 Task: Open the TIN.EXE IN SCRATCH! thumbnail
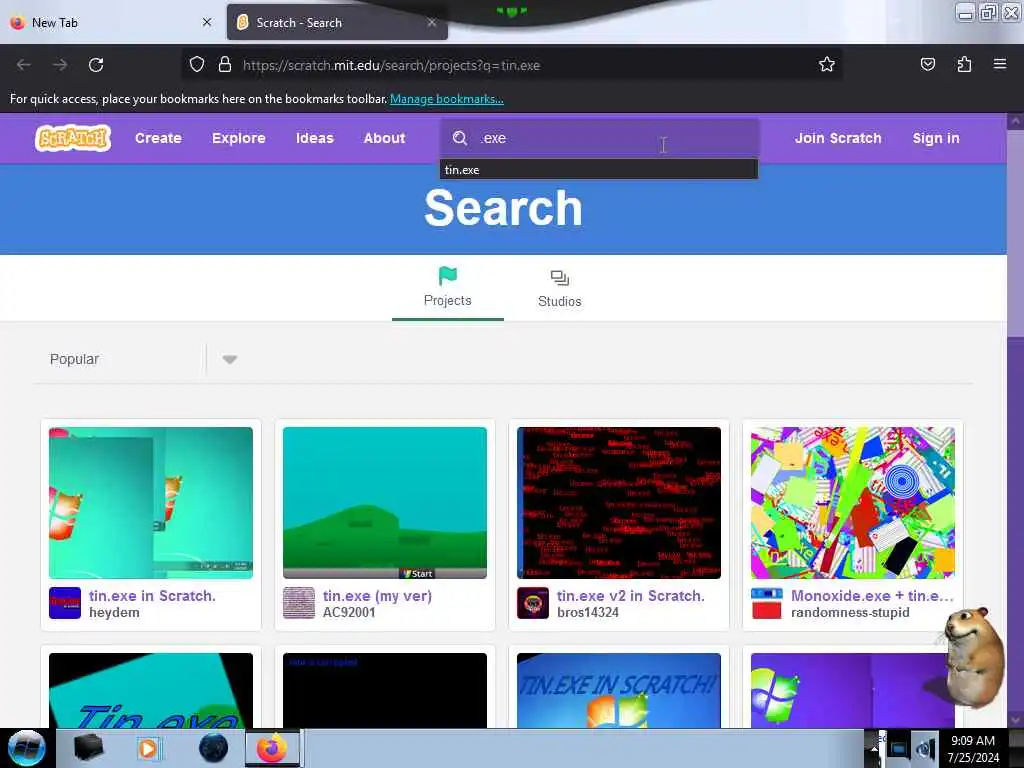[619, 690]
